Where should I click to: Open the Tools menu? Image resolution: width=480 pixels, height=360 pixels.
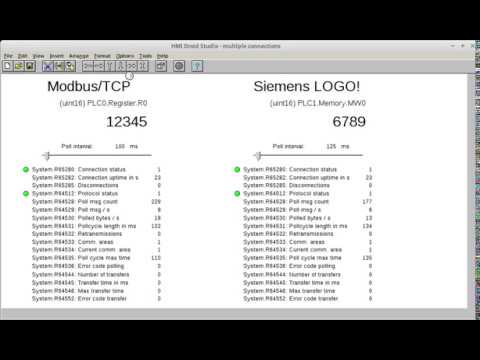pyautogui.click(x=145, y=56)
